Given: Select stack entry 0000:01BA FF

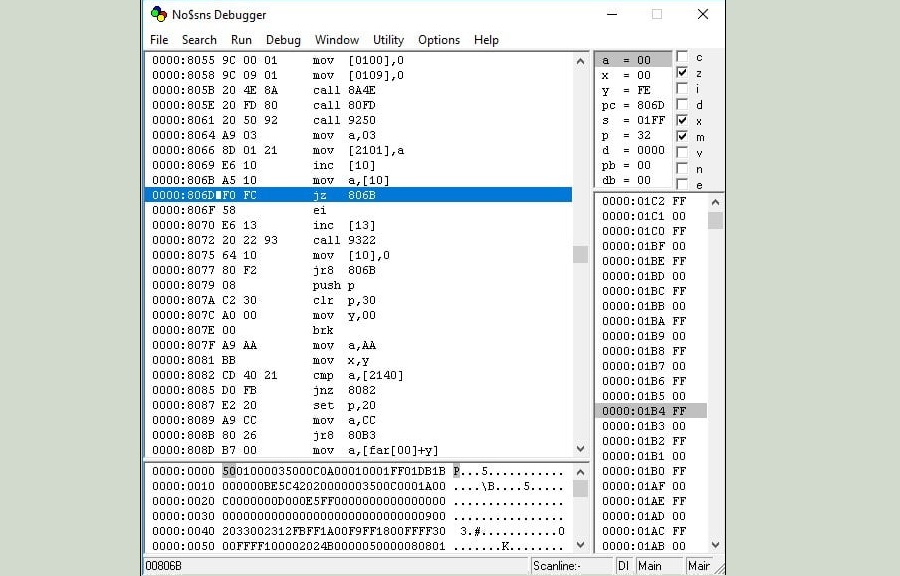Looking at the screenshot, I should [x=644, y=321].
